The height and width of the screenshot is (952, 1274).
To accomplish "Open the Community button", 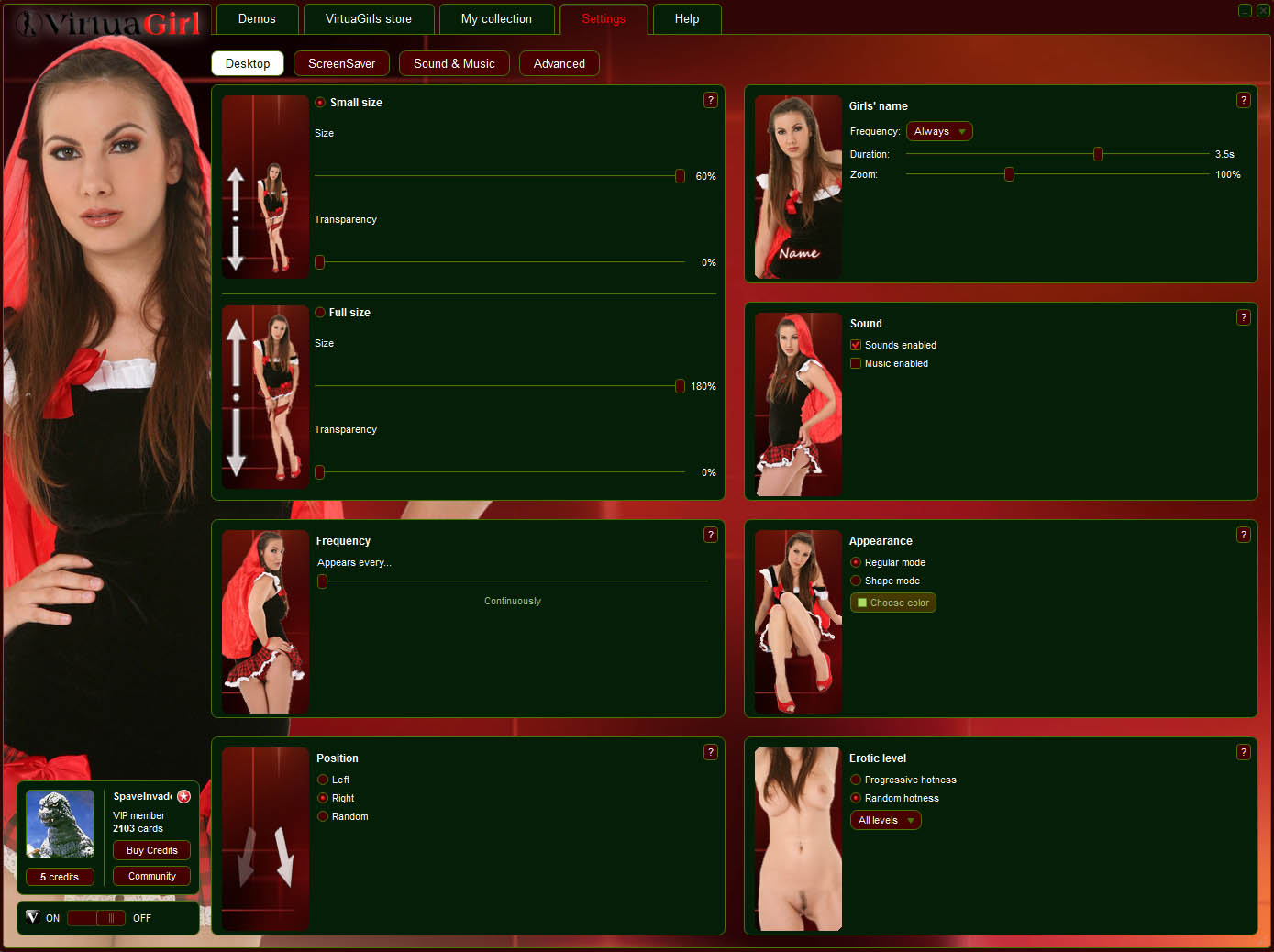I will [x=151, y=876].
